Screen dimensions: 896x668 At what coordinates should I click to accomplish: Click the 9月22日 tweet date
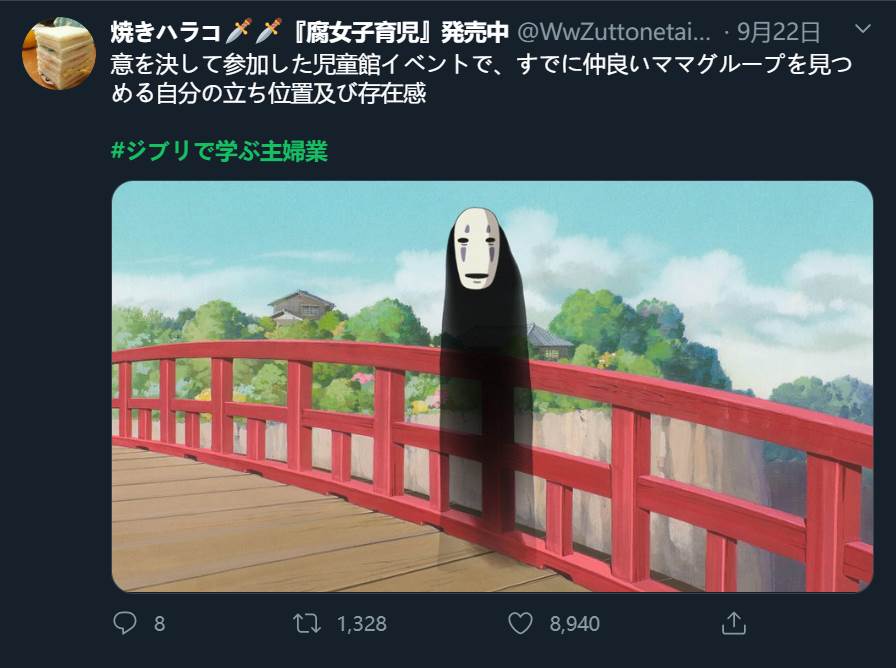(x=778, y=32)
